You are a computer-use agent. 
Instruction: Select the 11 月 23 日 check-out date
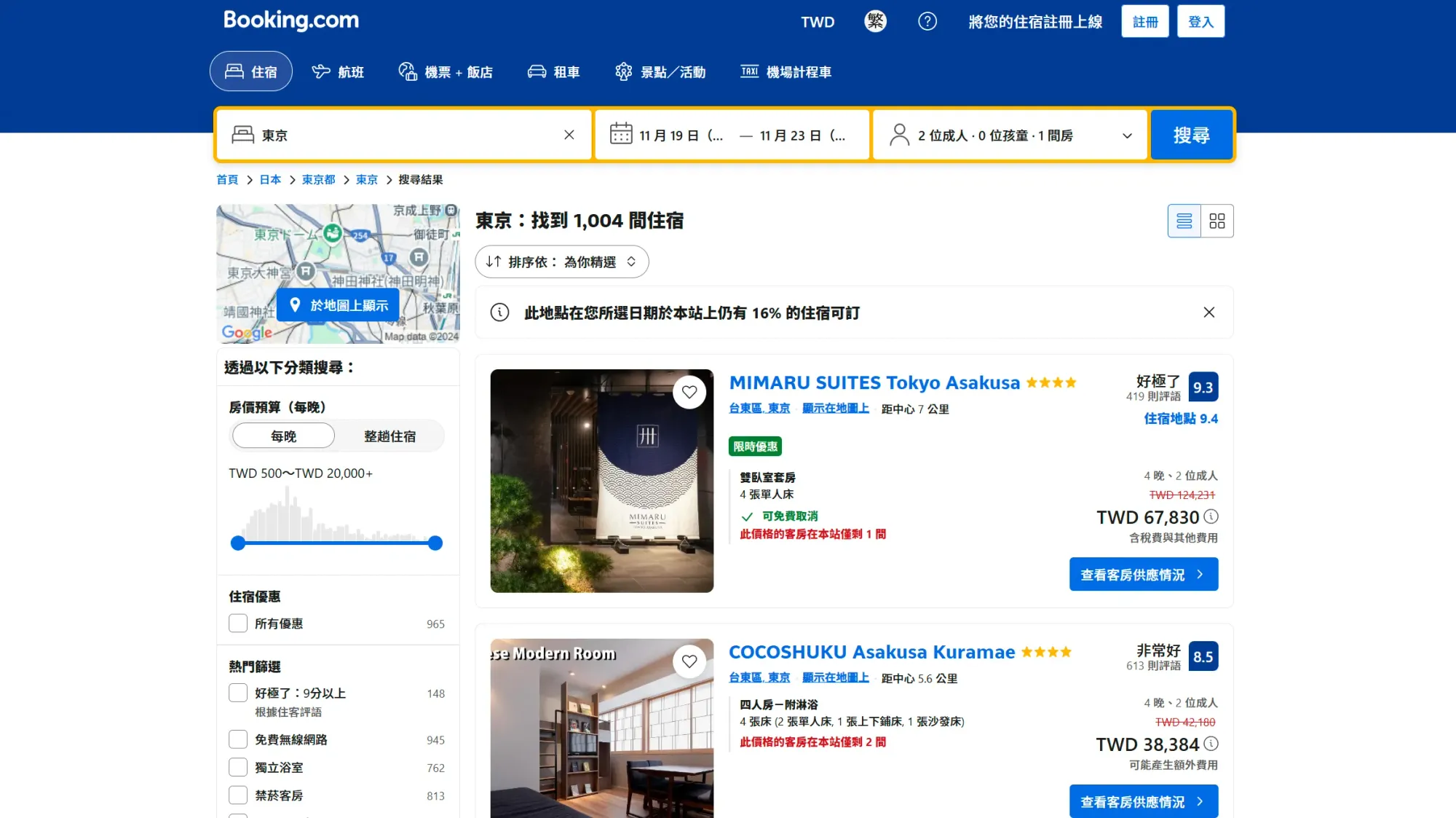802,135
